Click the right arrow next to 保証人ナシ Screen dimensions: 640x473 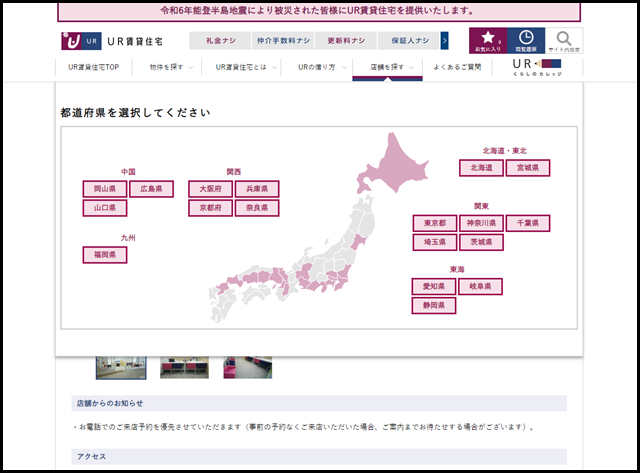[444, 41]
